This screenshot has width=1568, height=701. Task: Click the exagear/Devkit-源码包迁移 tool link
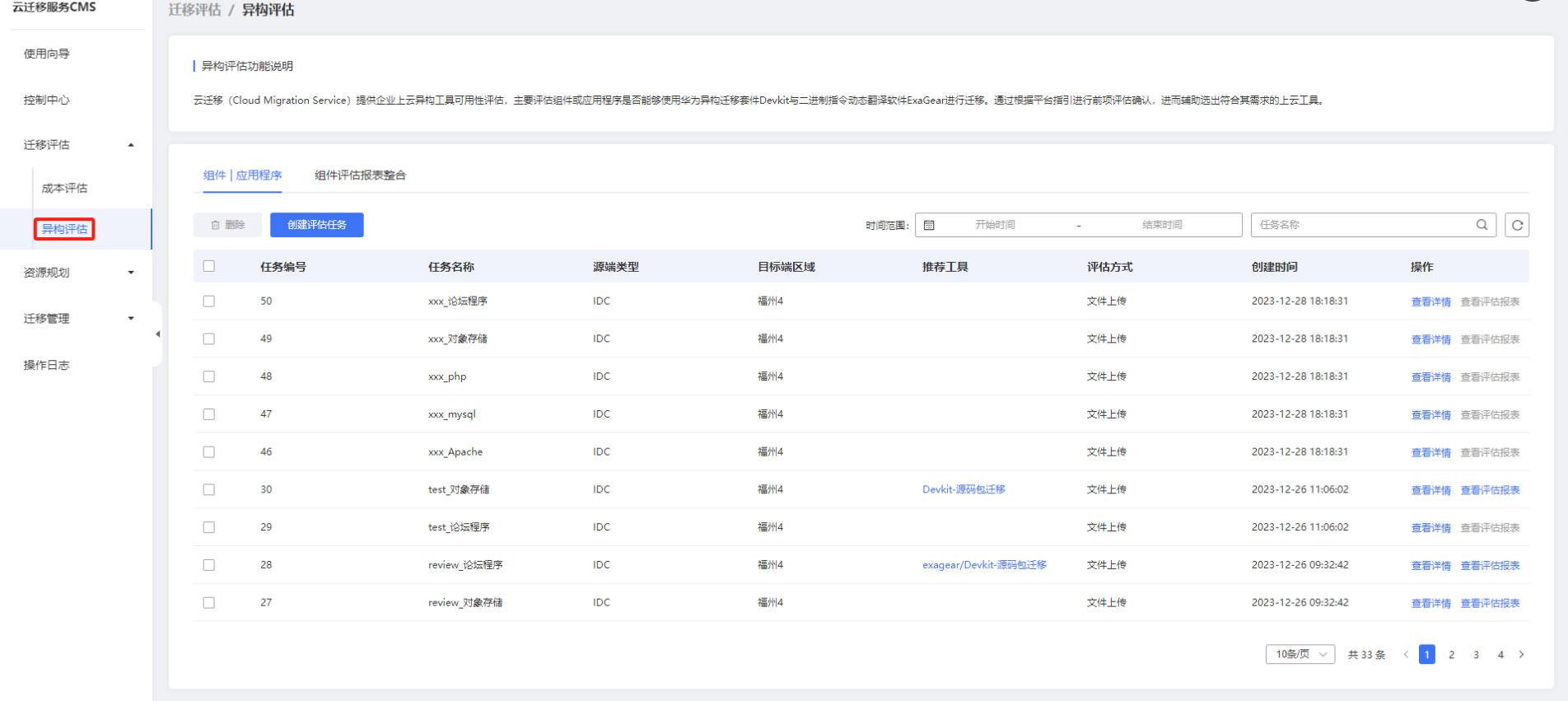pos(984,565)
